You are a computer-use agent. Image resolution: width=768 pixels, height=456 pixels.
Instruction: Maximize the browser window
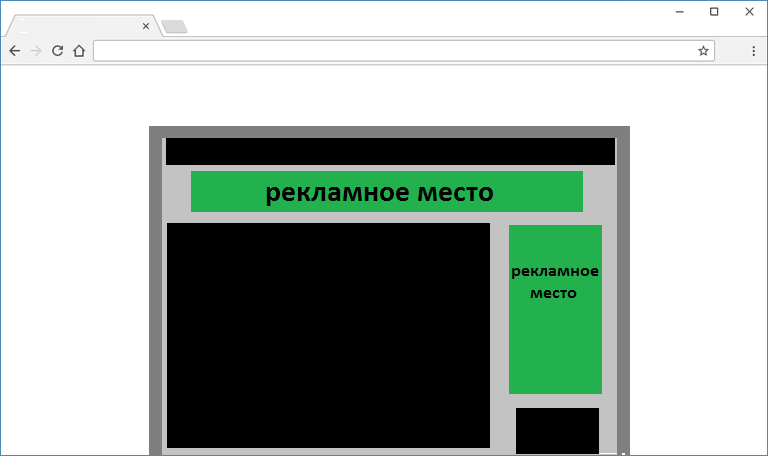click(714, 11)
